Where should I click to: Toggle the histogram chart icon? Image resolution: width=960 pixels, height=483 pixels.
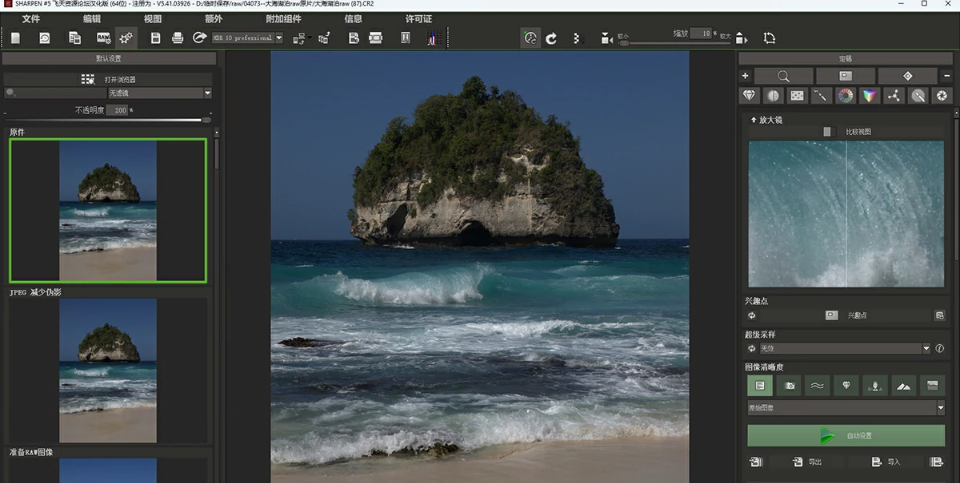tap(434, 38)
